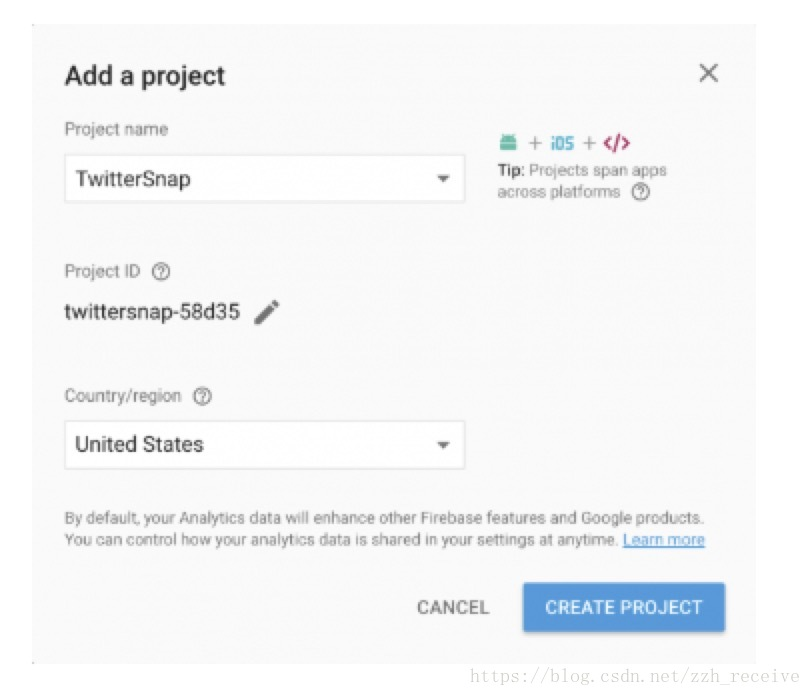This screenshot has height=696, width=812.
Task: Click the CANCEL button
Action: (x=453, y=607)
